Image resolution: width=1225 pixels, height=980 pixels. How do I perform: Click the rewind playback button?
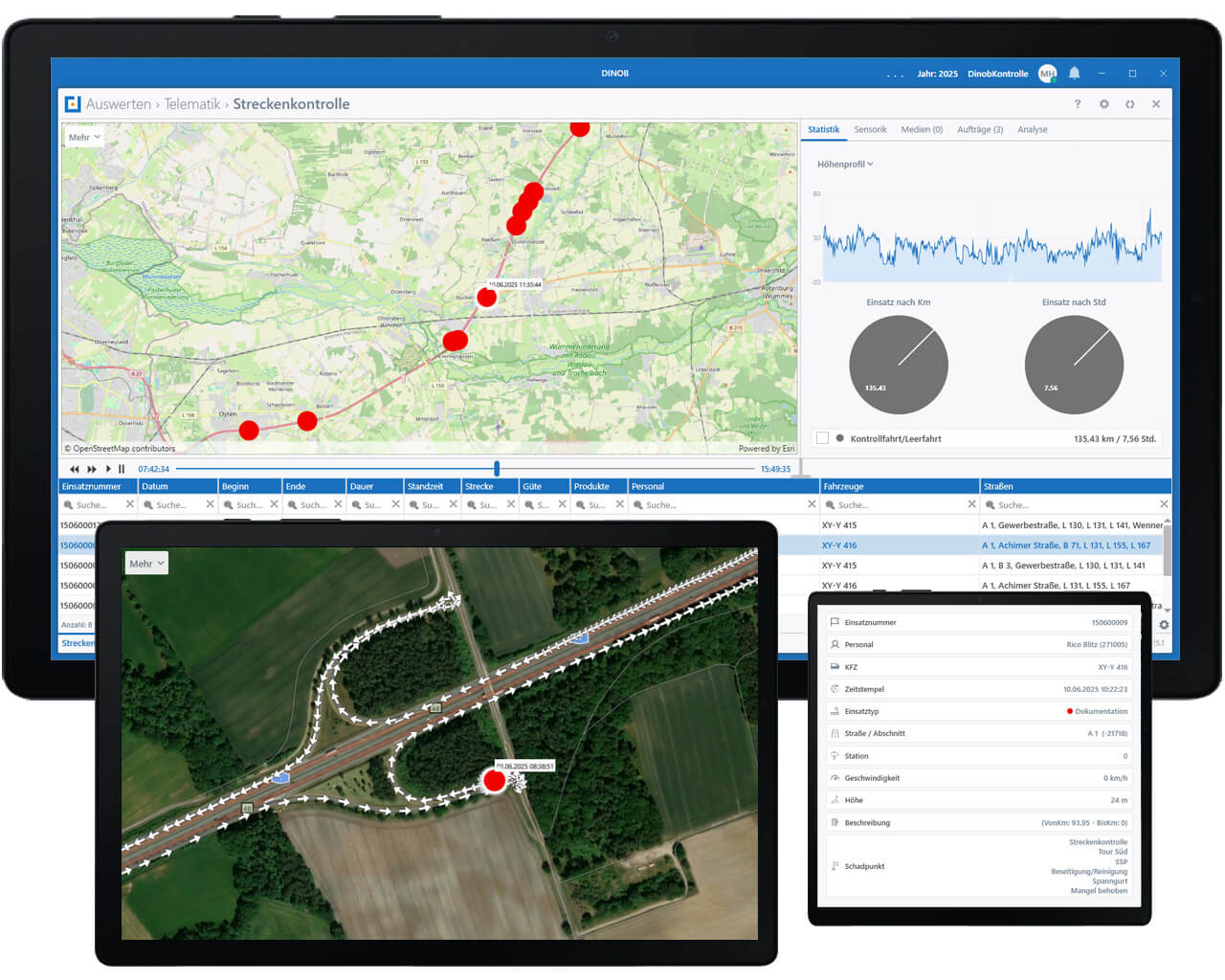pyautogui.click(x=75, y=469)
